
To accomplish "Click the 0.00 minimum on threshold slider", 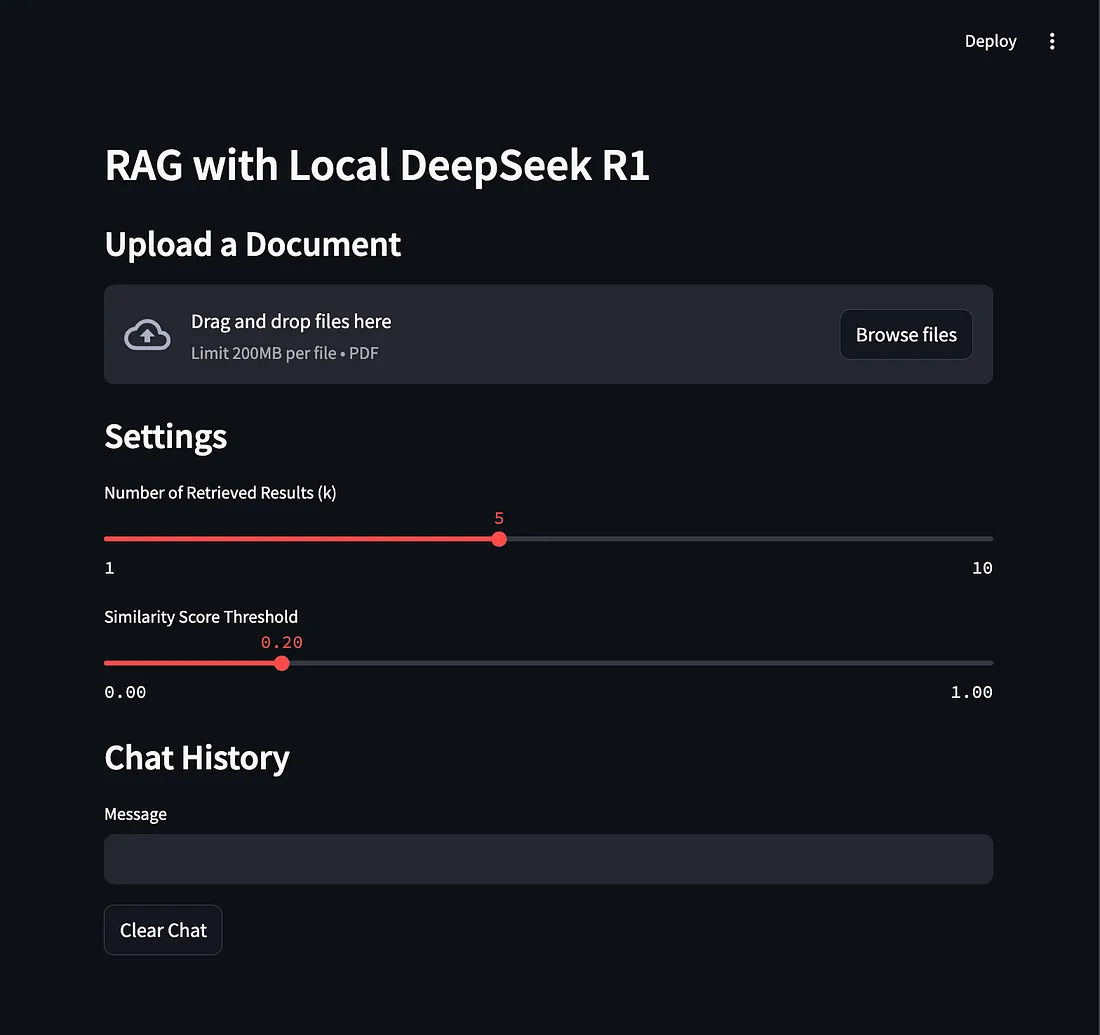I will click(x=125, y=692).
